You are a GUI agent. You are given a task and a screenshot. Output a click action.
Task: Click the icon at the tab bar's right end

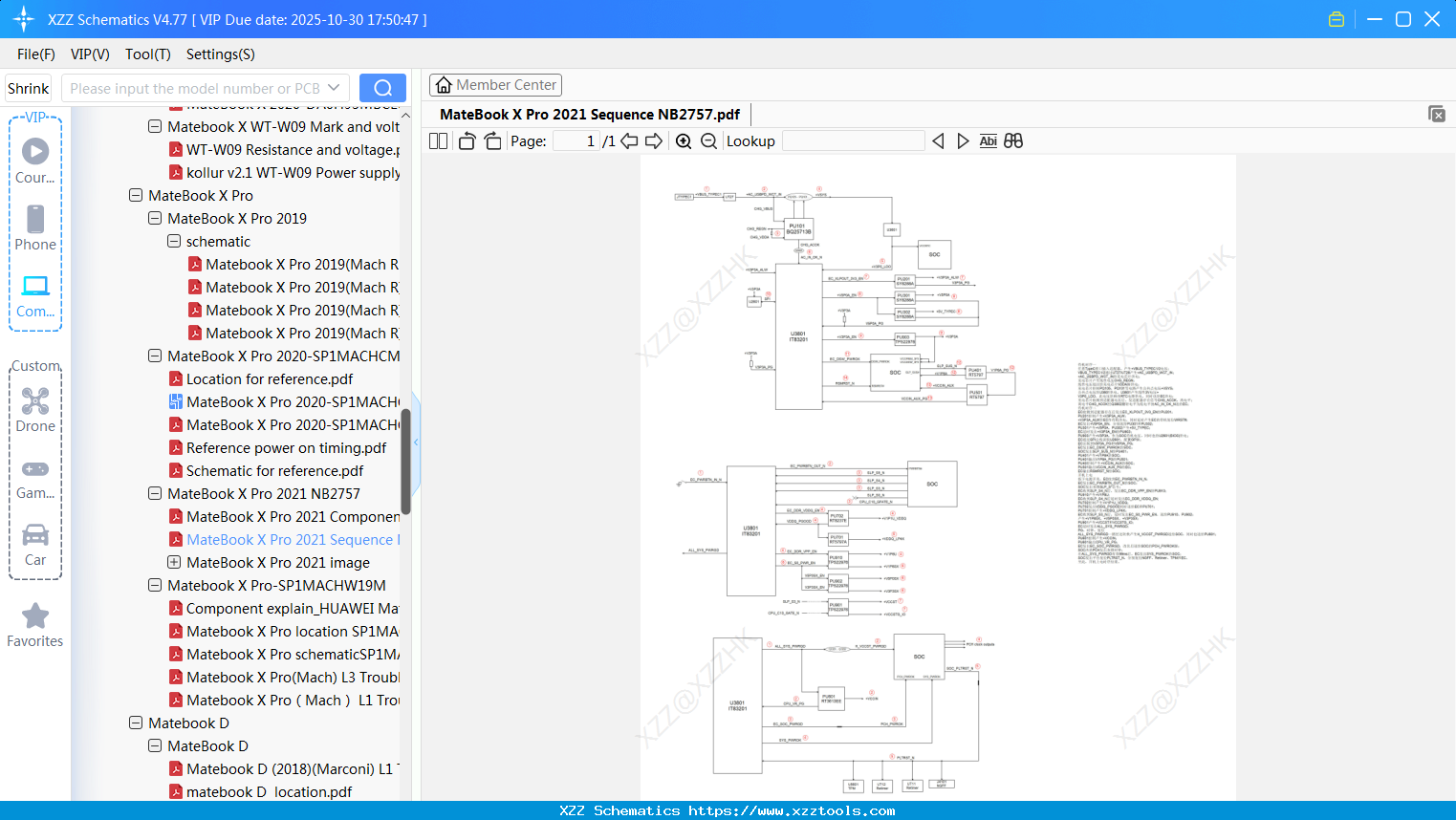(x=1437, y=114)
